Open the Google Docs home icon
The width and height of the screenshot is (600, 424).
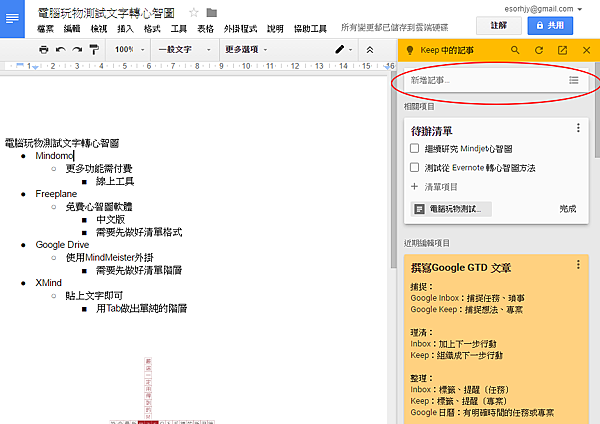point(12,18)
